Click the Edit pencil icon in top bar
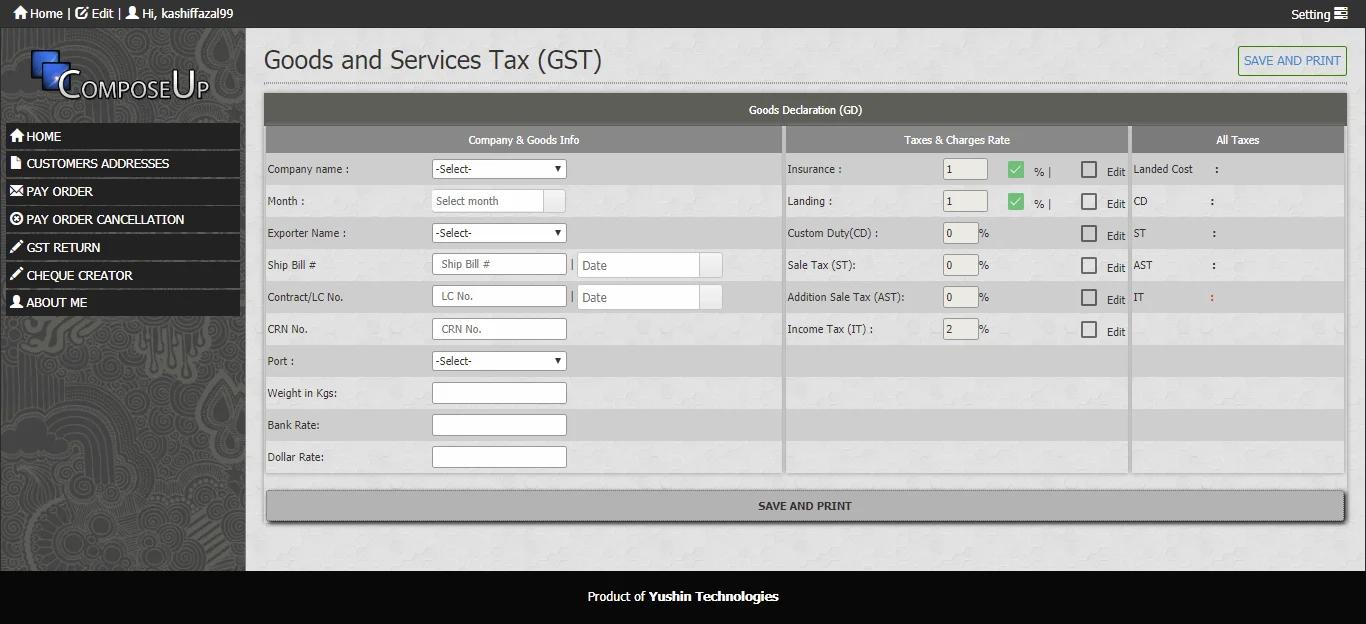This screenshot has height=624, width=1366. [81, 13]
